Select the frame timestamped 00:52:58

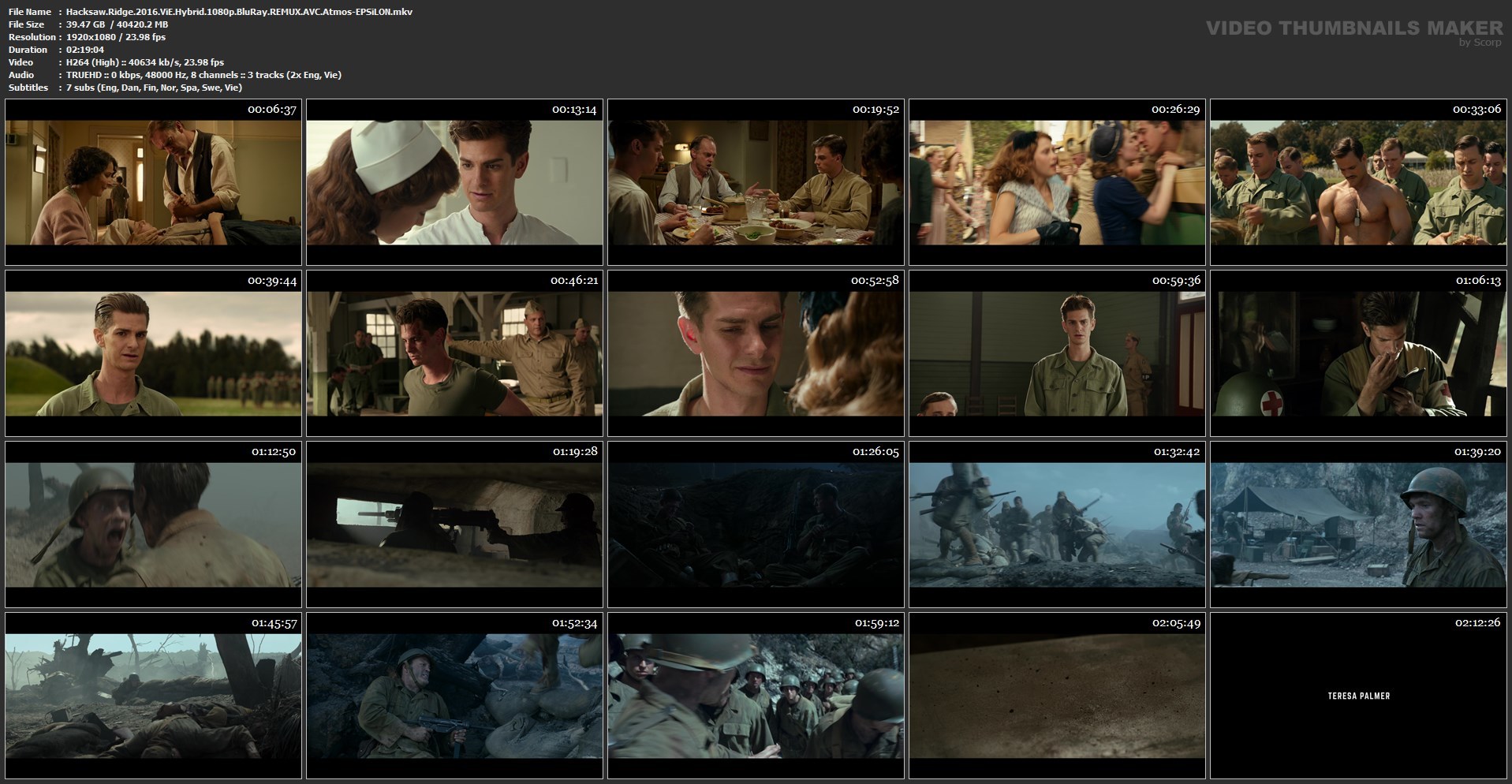(x=756, y=353)
